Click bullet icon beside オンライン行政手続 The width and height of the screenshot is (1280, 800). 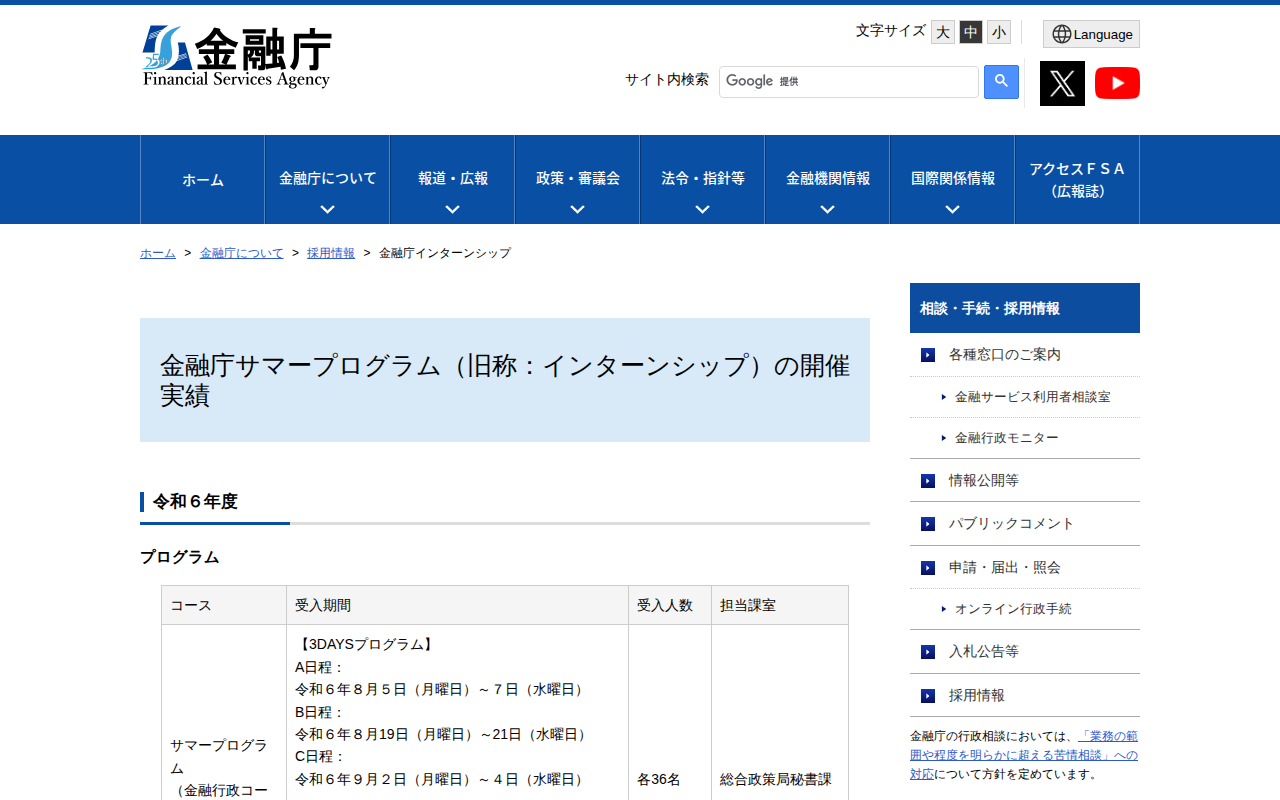click(944, 609)
